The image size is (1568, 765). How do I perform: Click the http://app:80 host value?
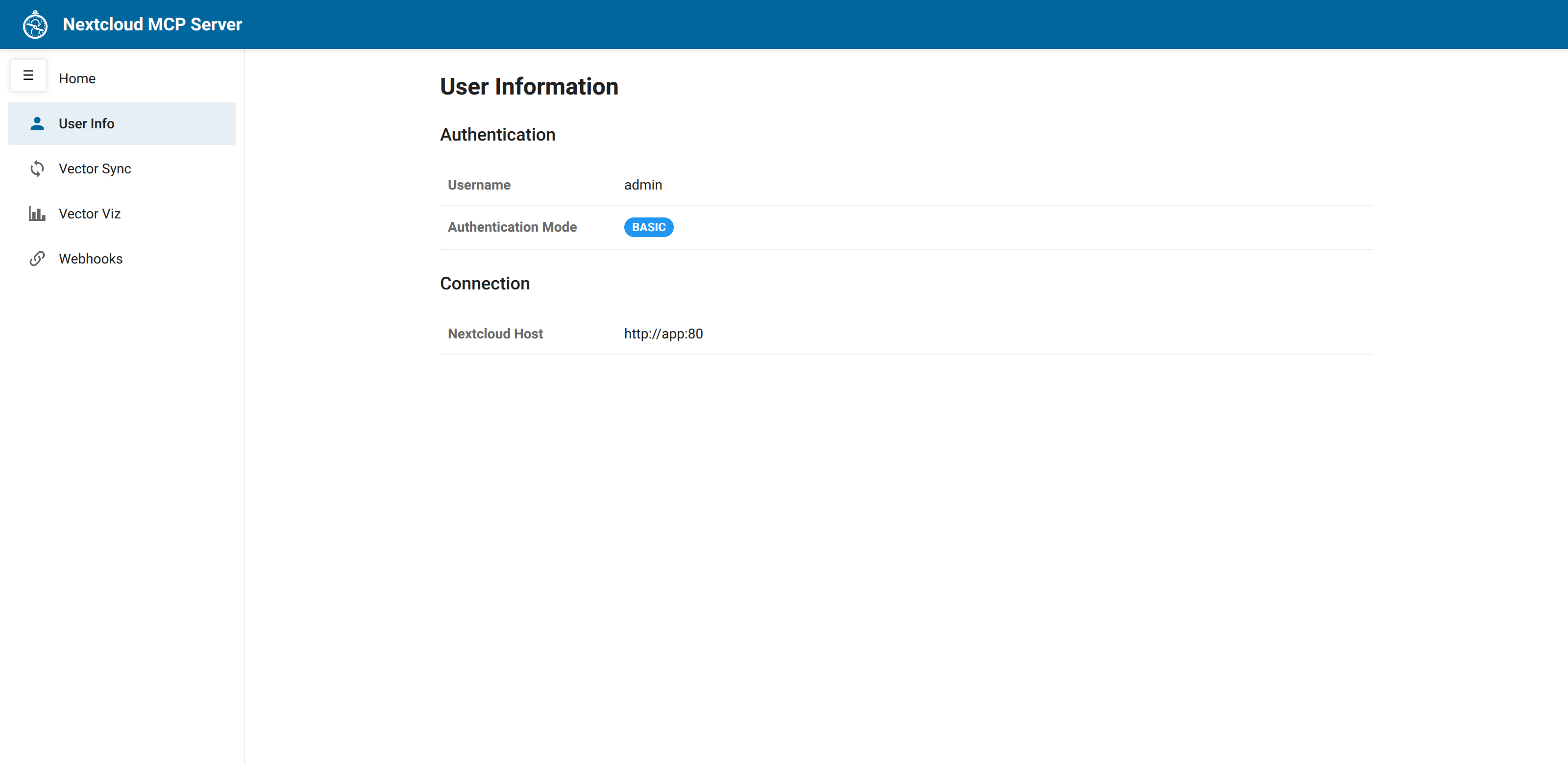[x=663, y=334]
